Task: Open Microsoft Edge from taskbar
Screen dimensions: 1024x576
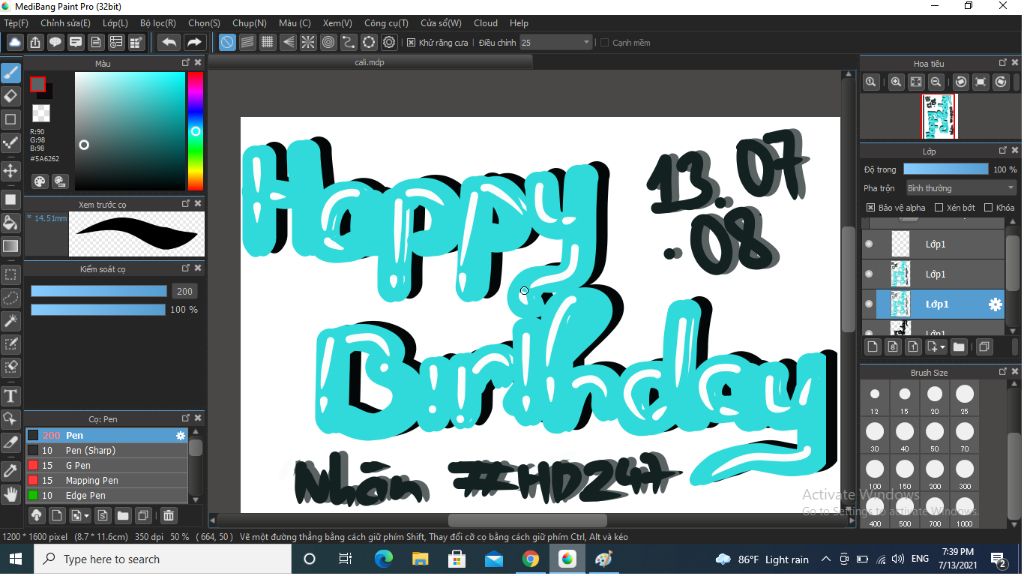Action: pyautogui.click(x=383, y=559)
